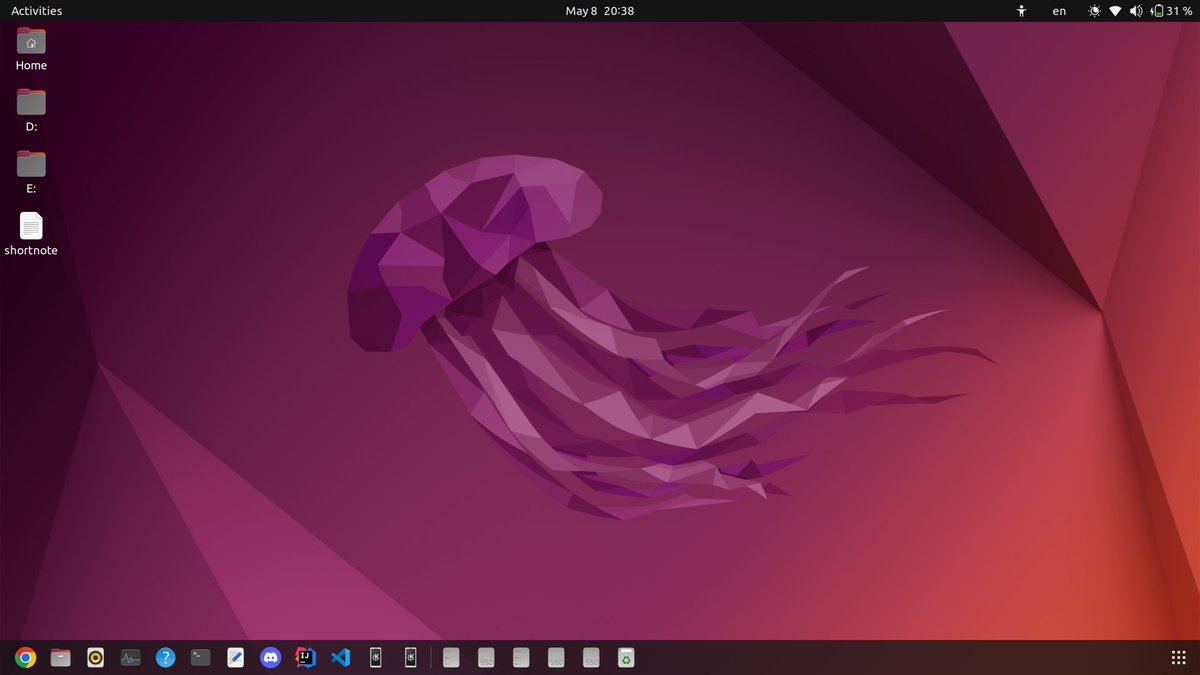Launch Visual Studio Code from dock

340,657
